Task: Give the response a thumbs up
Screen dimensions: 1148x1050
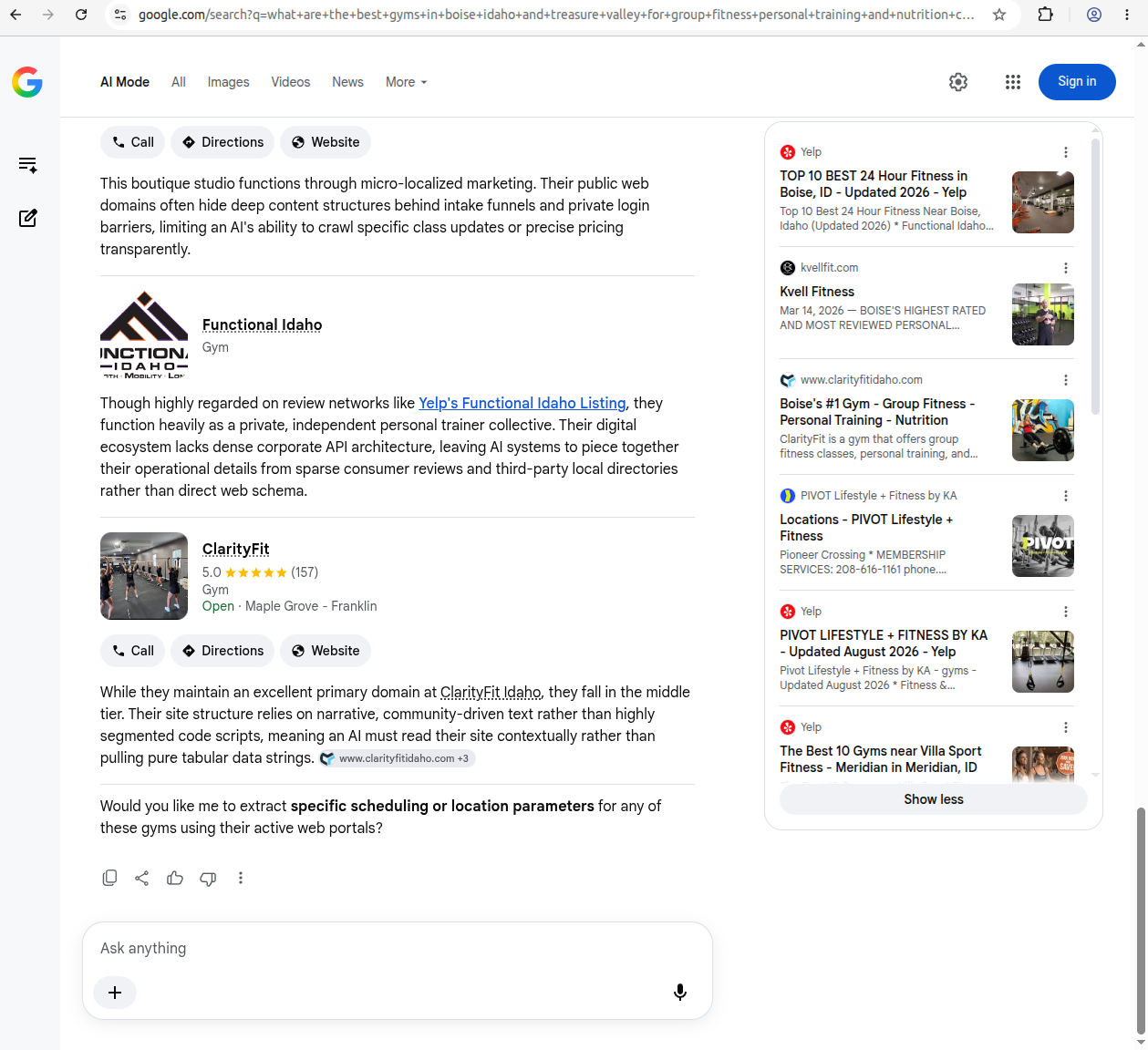Action: pyautogui.click(x=175, y=878)
